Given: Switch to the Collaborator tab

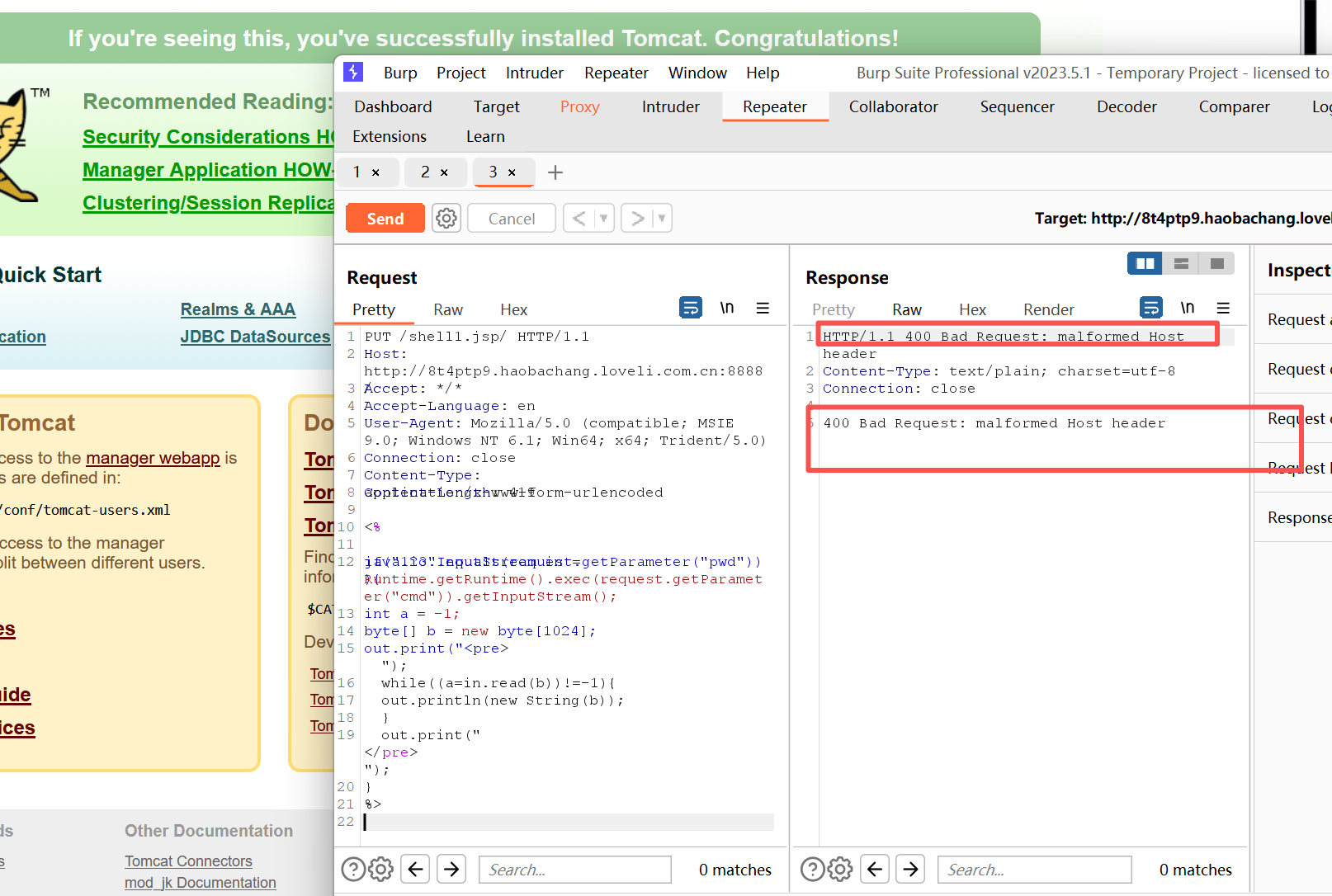Looking at the screenshot, I should click(894, 106).
